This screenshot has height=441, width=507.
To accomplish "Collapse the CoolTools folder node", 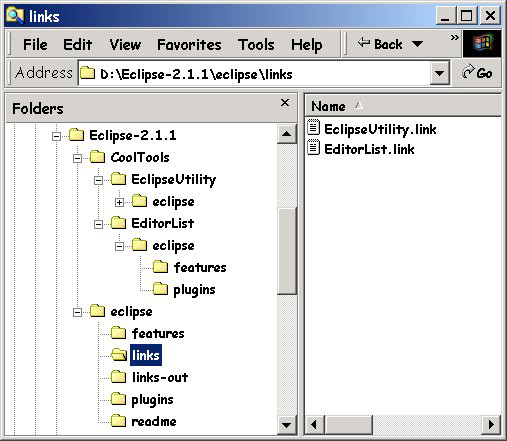I will pos(77,158).
